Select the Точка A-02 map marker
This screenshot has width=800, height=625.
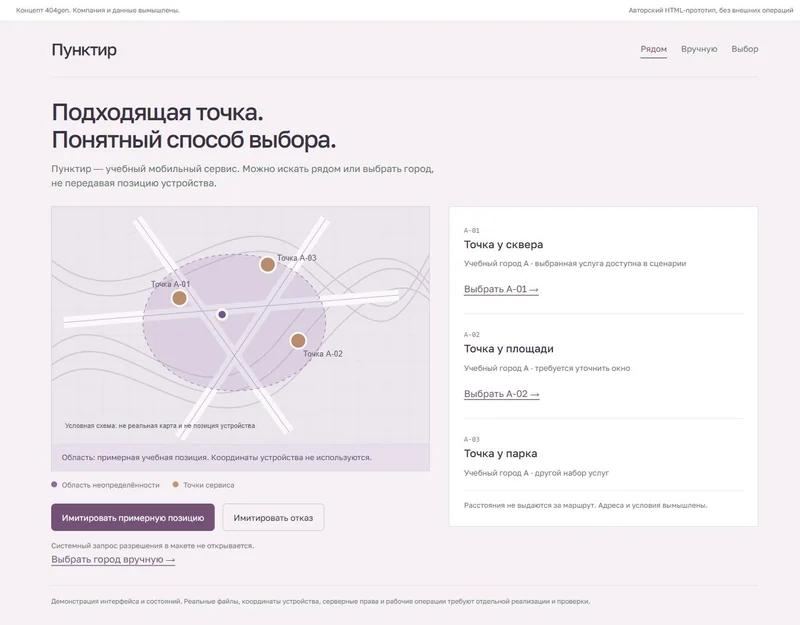[298, 340]
